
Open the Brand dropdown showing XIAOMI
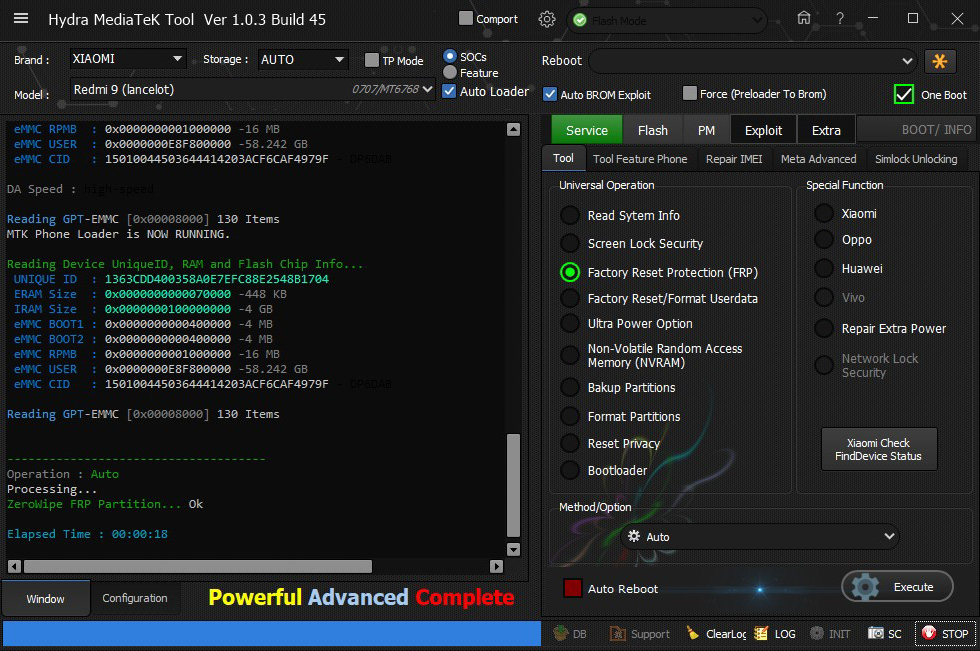pos(128,59)
